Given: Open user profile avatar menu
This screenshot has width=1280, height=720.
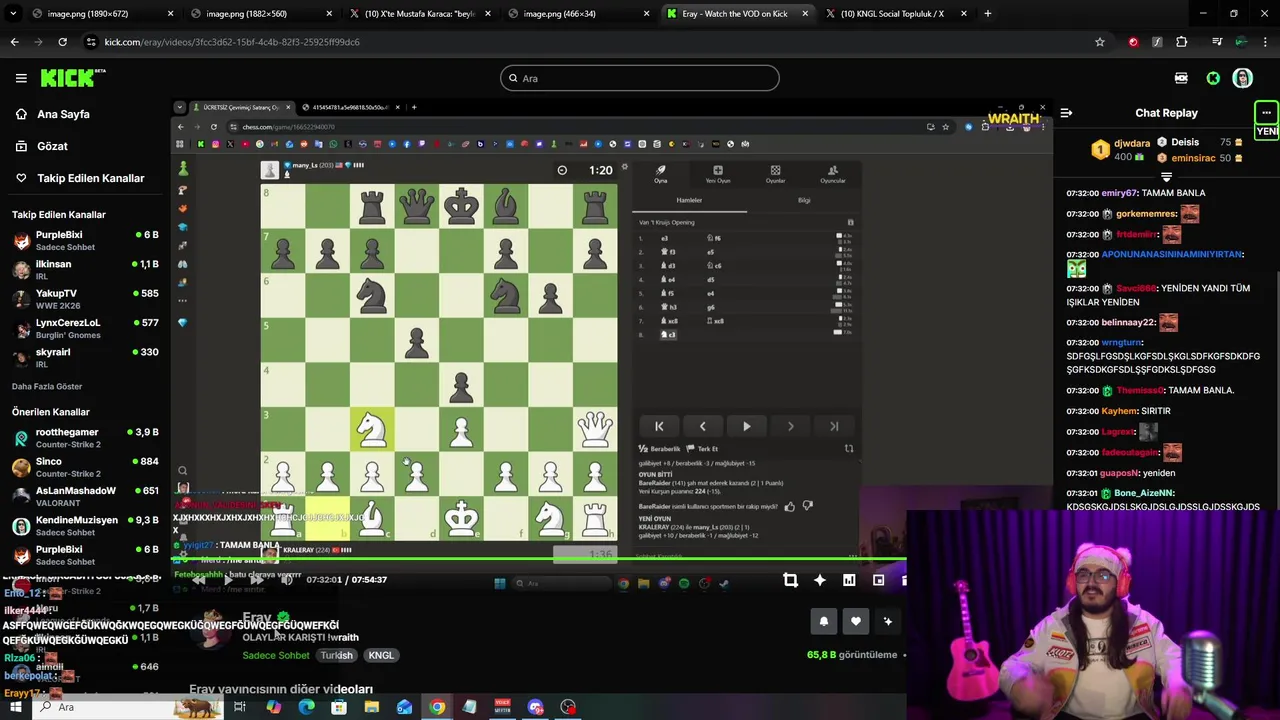Looking at the screenshot, I should coord(1242,78).
